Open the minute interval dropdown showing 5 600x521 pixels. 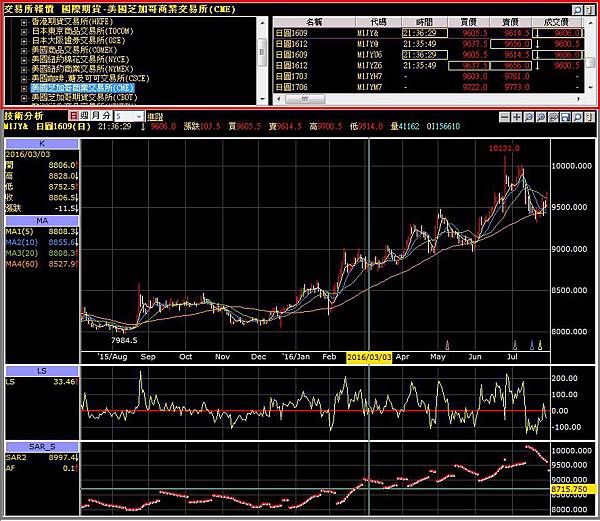pos(139,116)
